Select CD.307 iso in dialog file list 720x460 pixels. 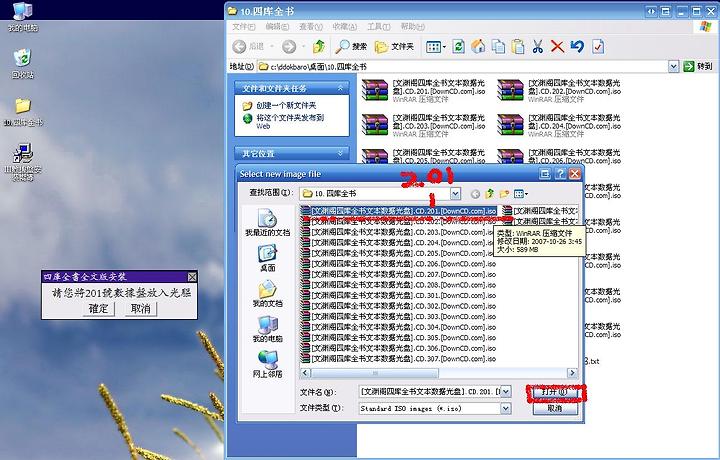399,359
